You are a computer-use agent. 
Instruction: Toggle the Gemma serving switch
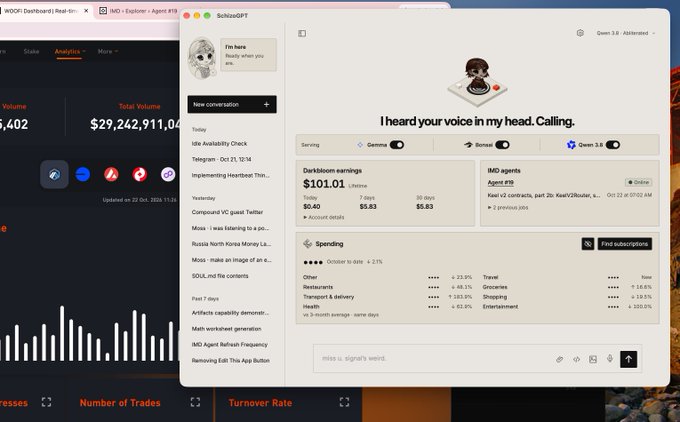click(396, 145)
